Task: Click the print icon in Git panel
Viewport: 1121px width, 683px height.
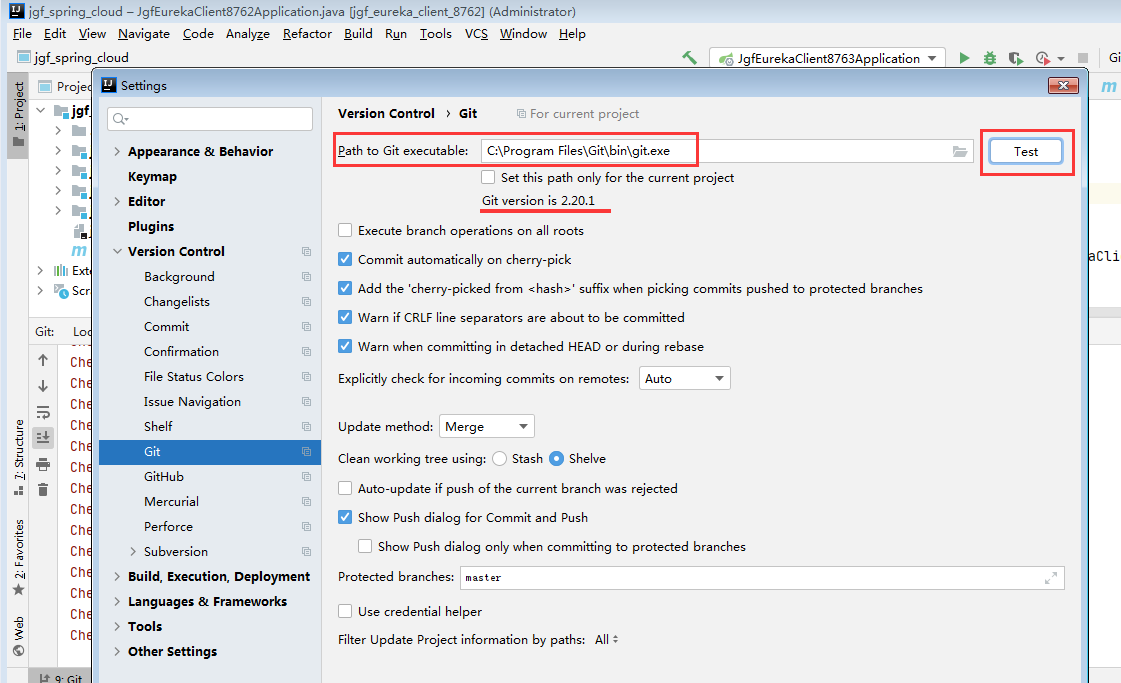Action: [43, 465]
